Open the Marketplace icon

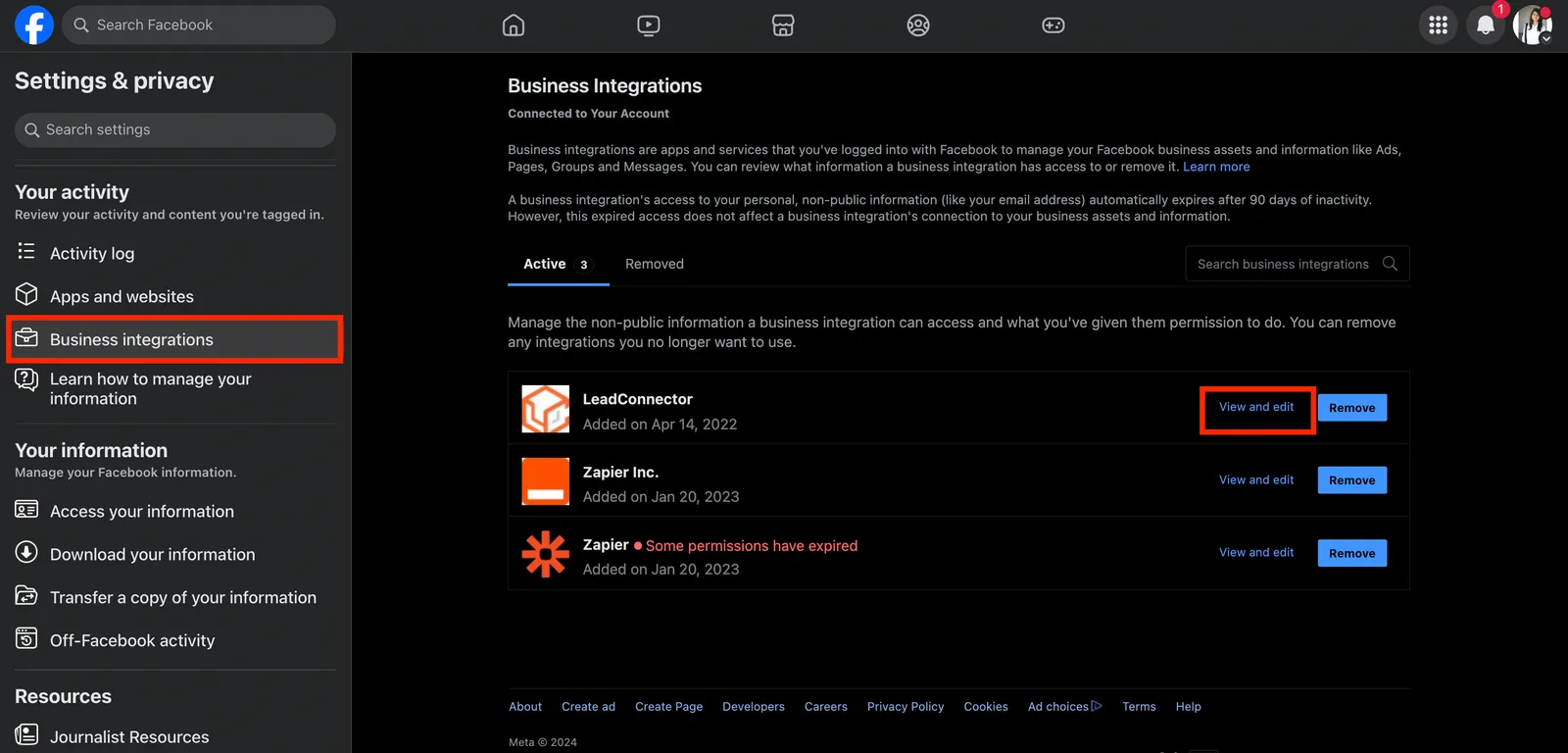(x=783, y=25)
